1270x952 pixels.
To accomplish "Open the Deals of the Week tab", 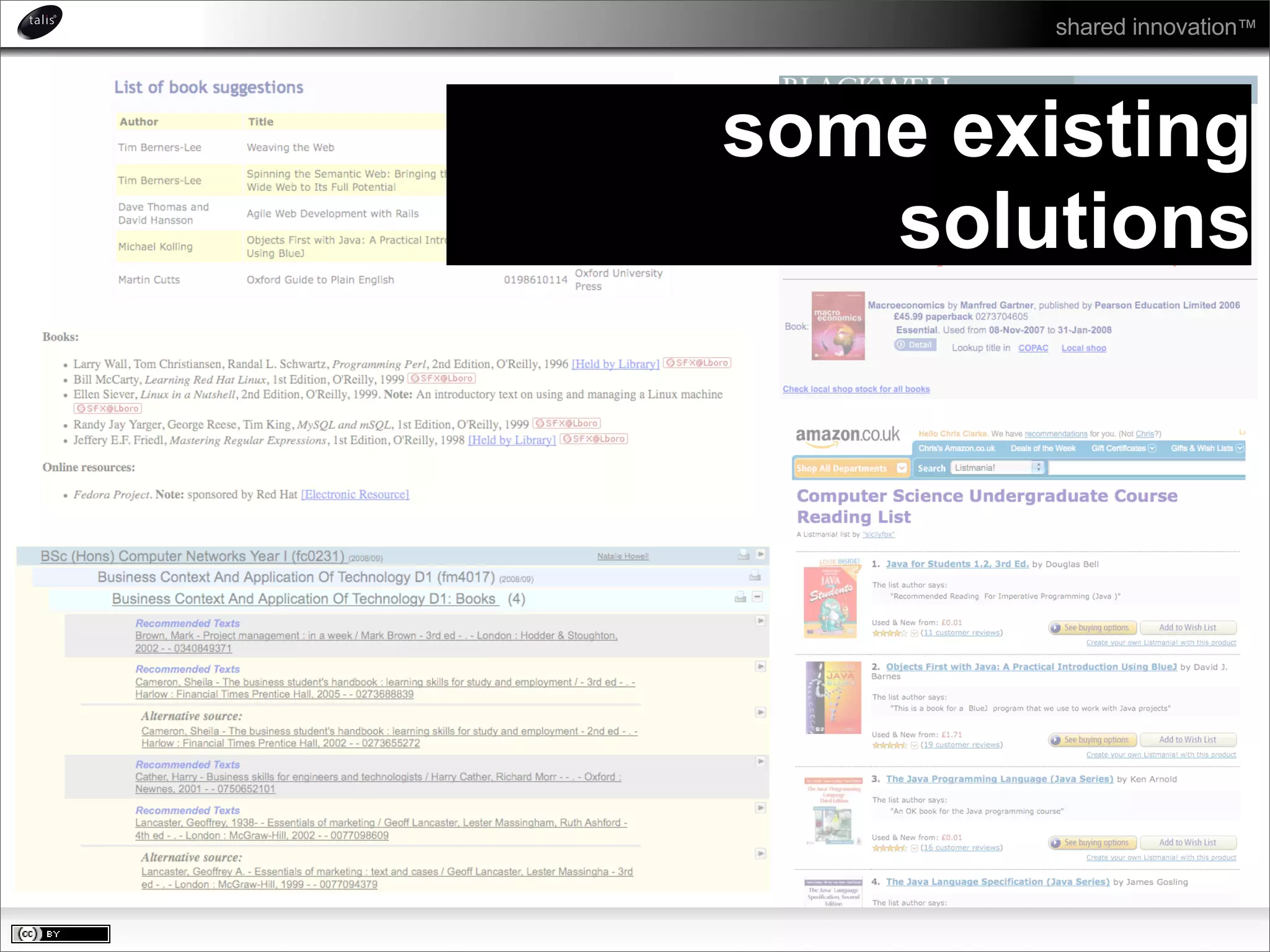I will [x=1043, y=448].
